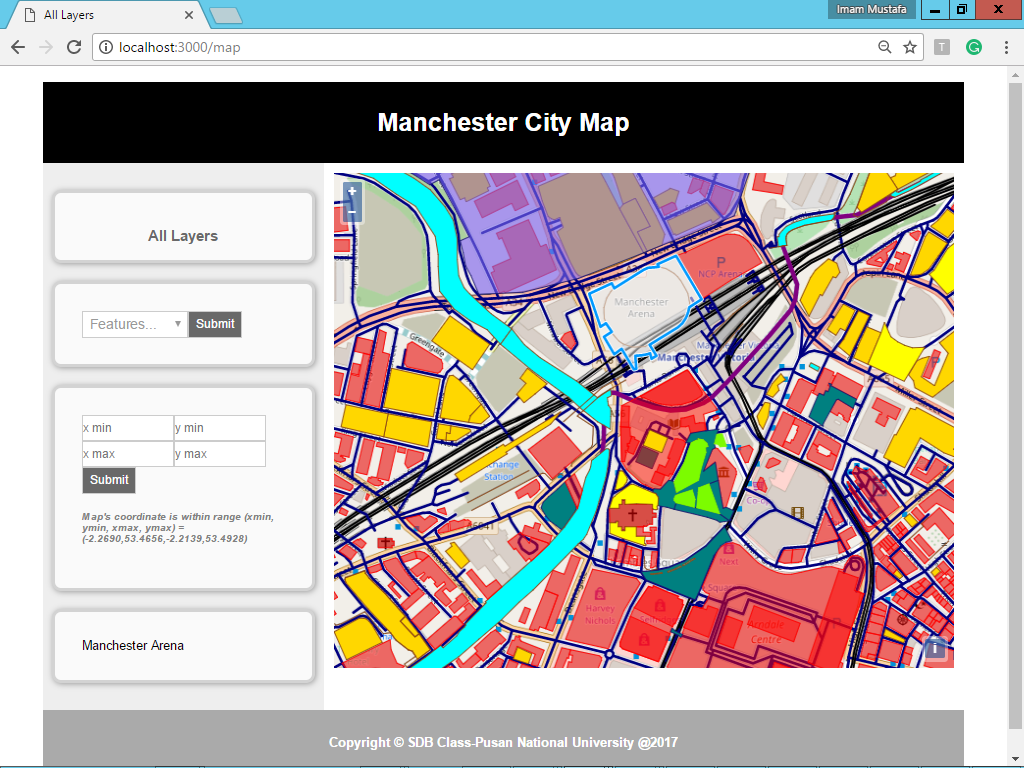Open Chrome three-dot menu

pos(1006,47)
